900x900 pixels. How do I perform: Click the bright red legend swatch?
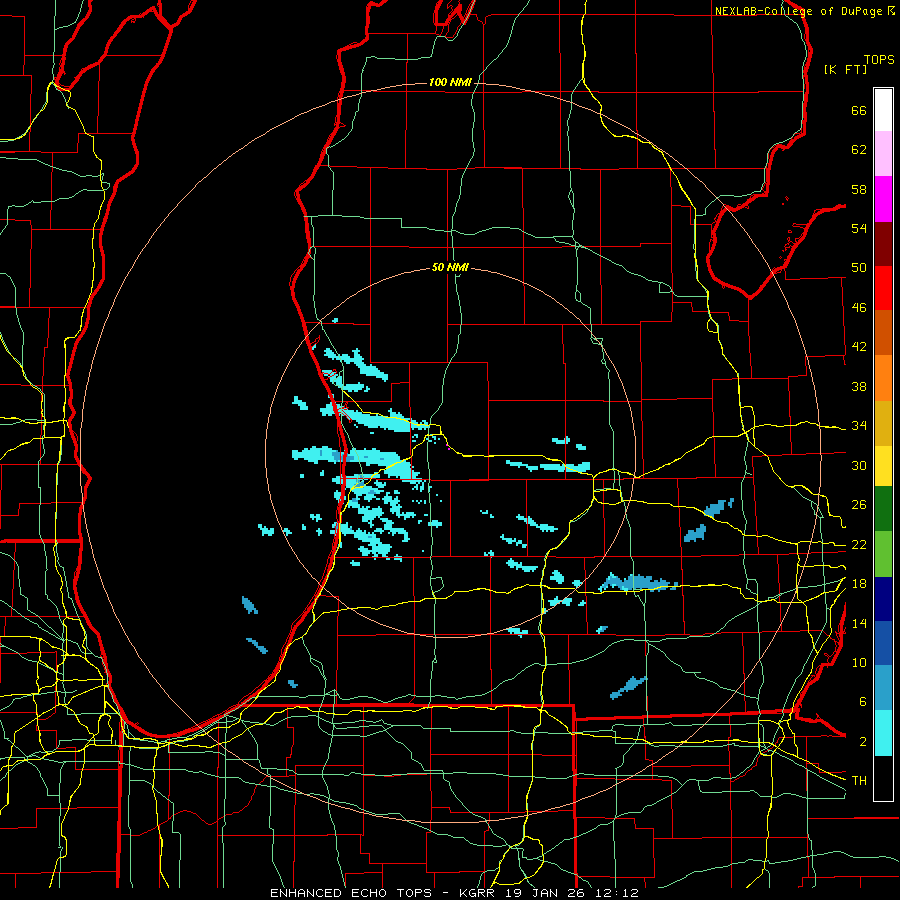[x=883, y=288]
